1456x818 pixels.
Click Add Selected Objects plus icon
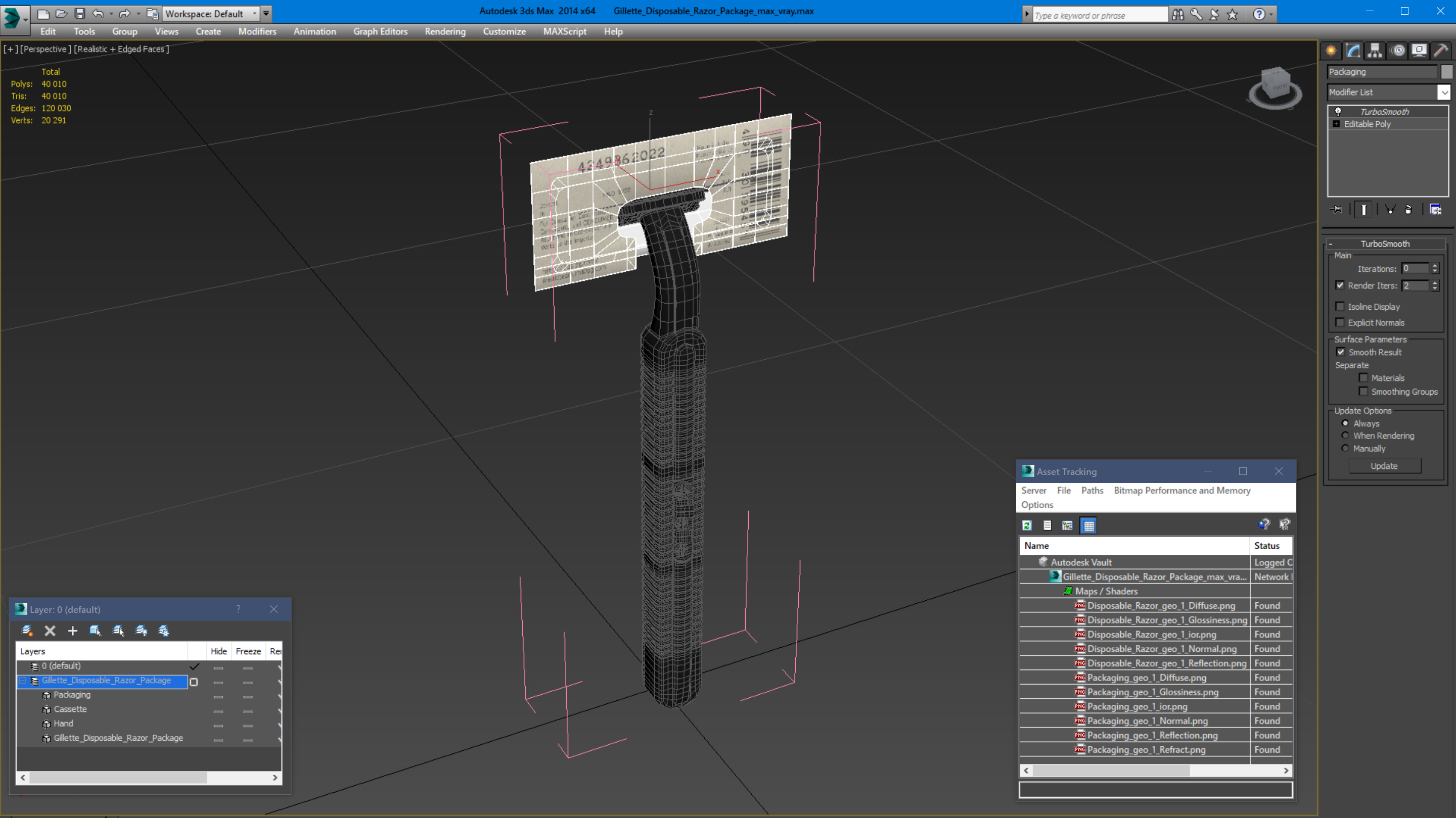(72, 631)
